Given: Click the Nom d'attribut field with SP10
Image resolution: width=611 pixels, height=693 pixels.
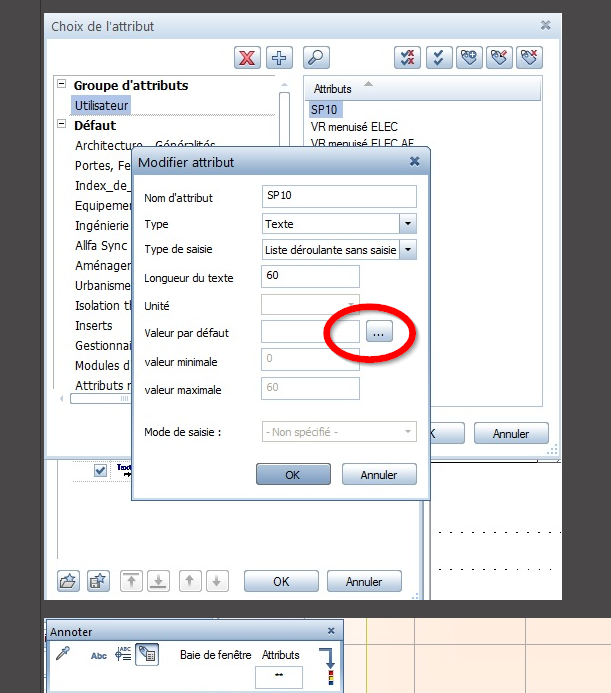Looking at the screenshot, I should (339, 196).
